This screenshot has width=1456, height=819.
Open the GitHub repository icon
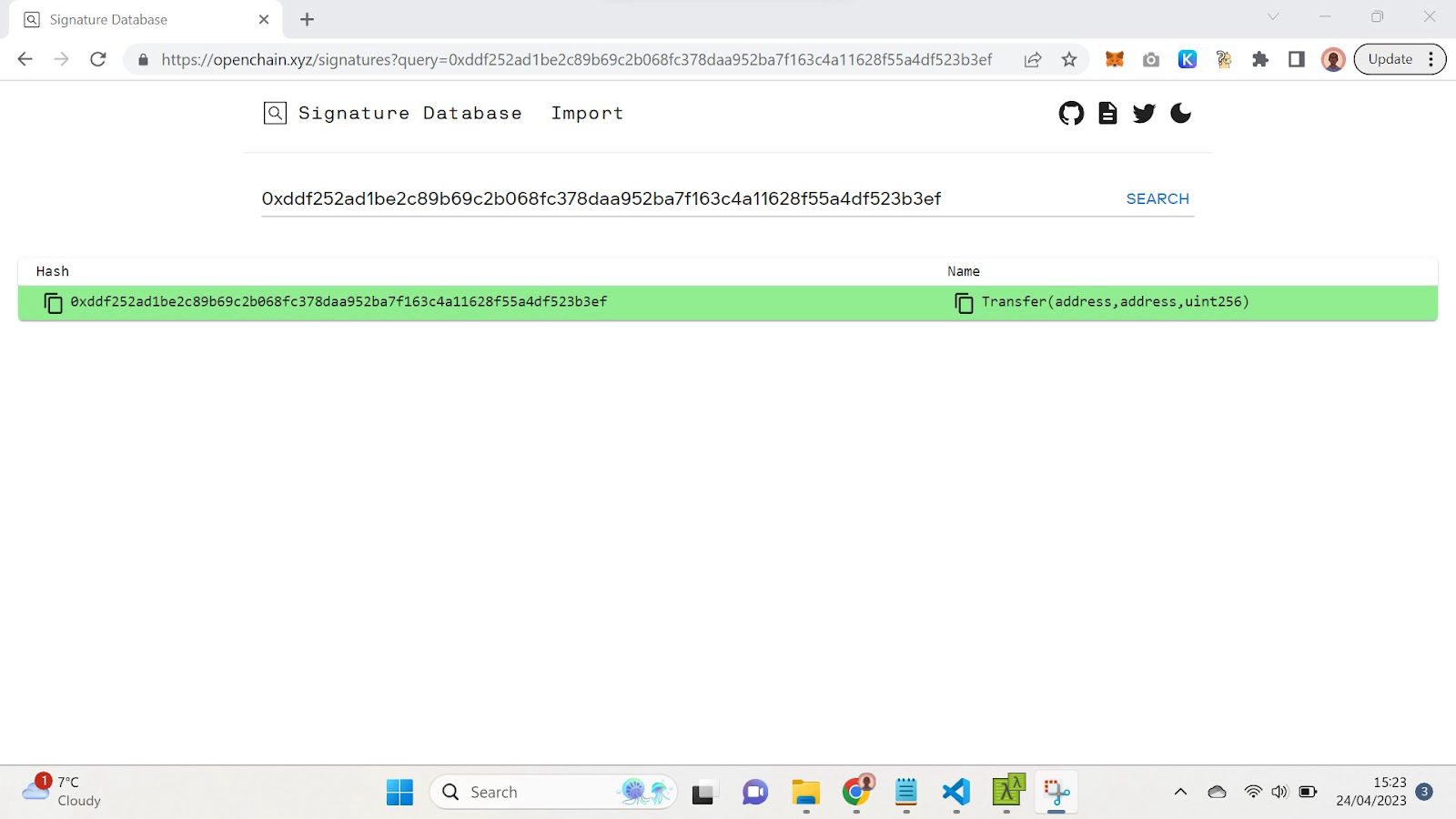tap(1071, 113)
